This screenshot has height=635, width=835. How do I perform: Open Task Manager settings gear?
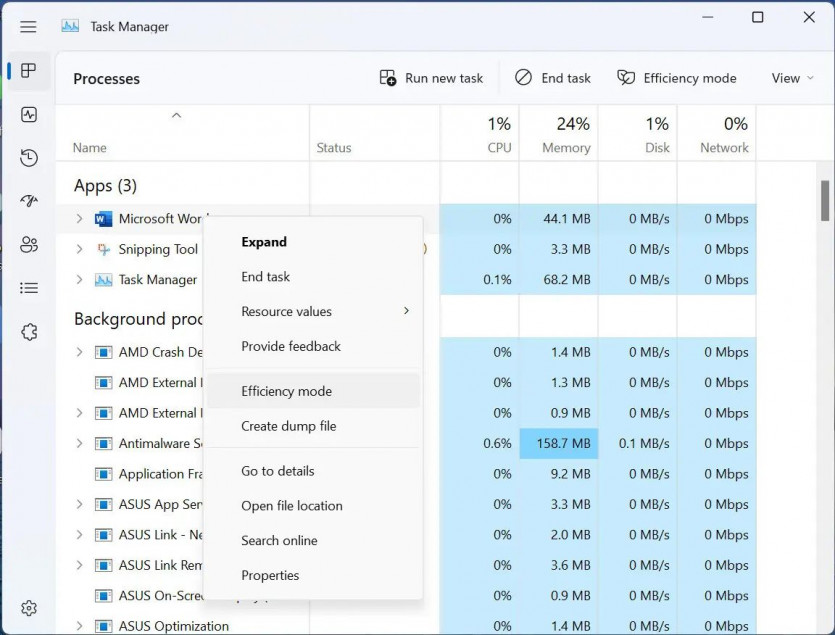click(x=29, y=607)
